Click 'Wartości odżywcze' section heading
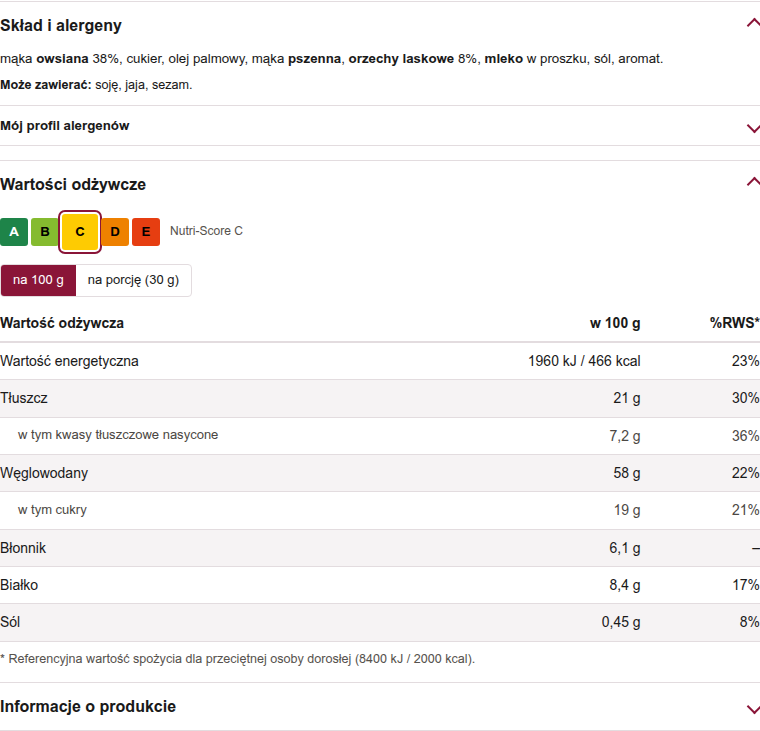 coord(73,184)
